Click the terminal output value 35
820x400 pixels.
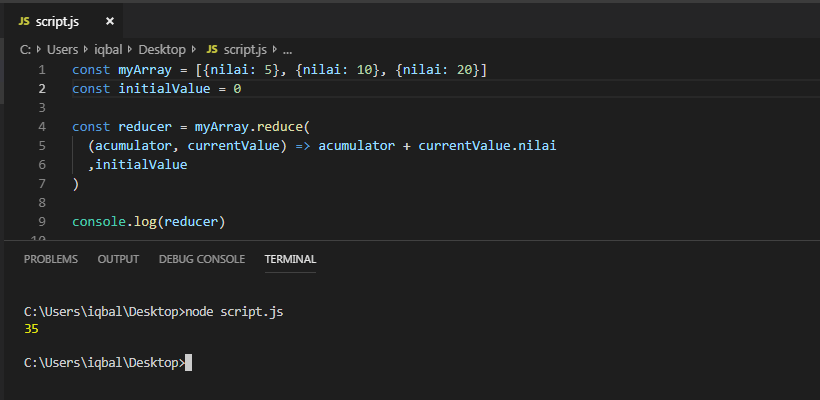[31, 328]
